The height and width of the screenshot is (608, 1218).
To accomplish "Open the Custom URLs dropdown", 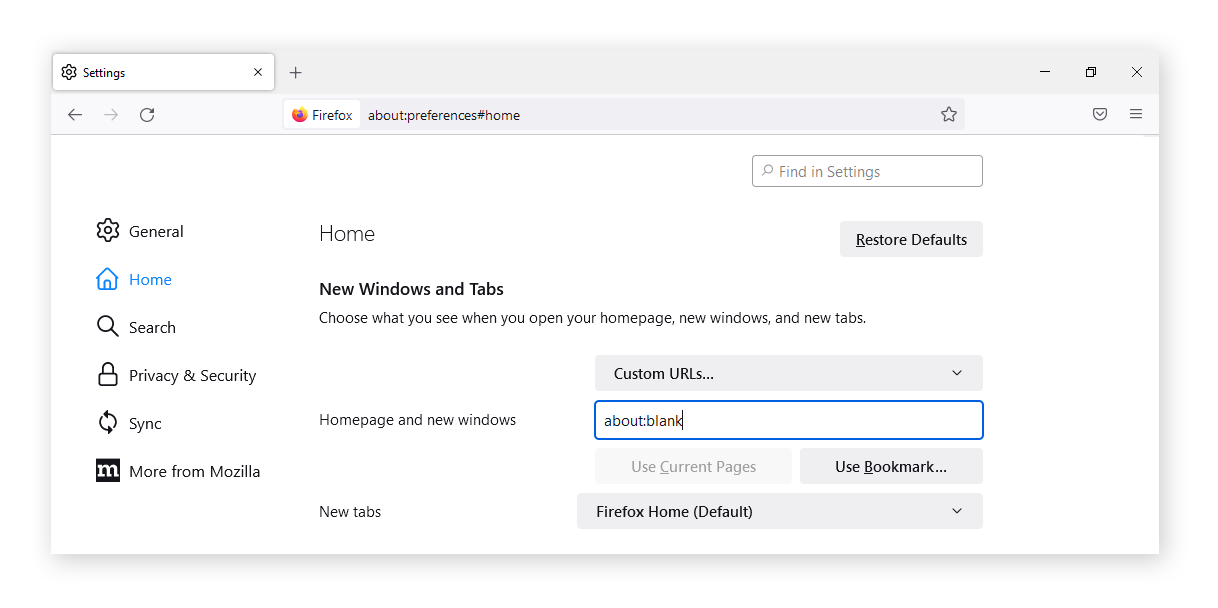I will 788,372.
